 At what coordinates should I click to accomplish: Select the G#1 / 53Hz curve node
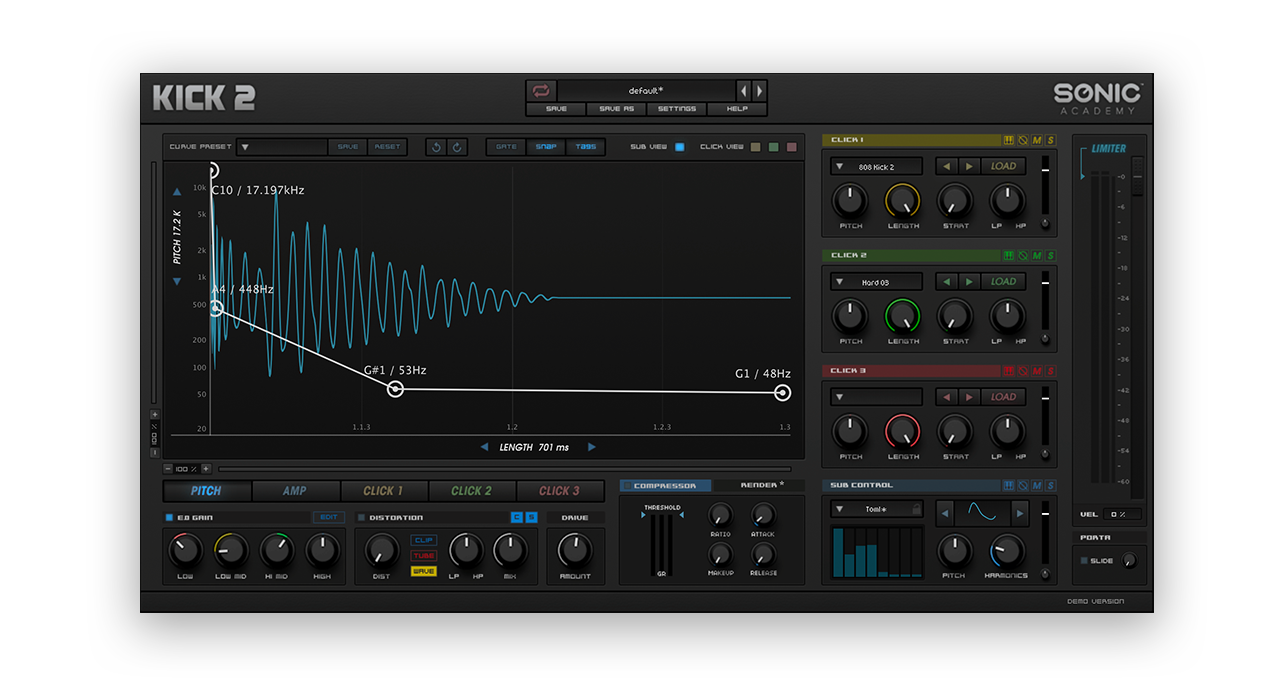(x=395, y=389)
